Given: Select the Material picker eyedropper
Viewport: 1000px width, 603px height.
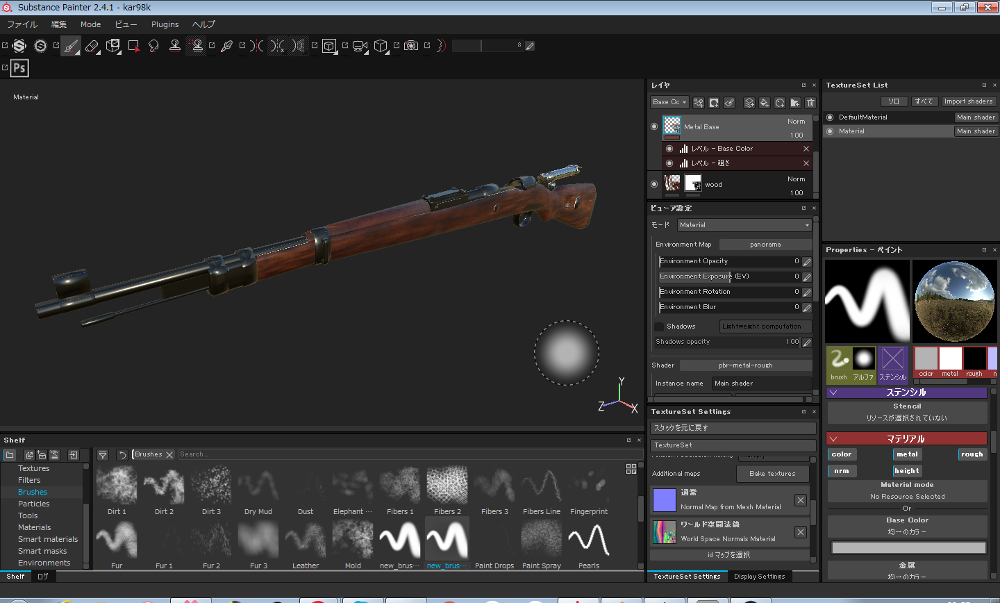Looking at the screenshot, I should click(226, 46).
